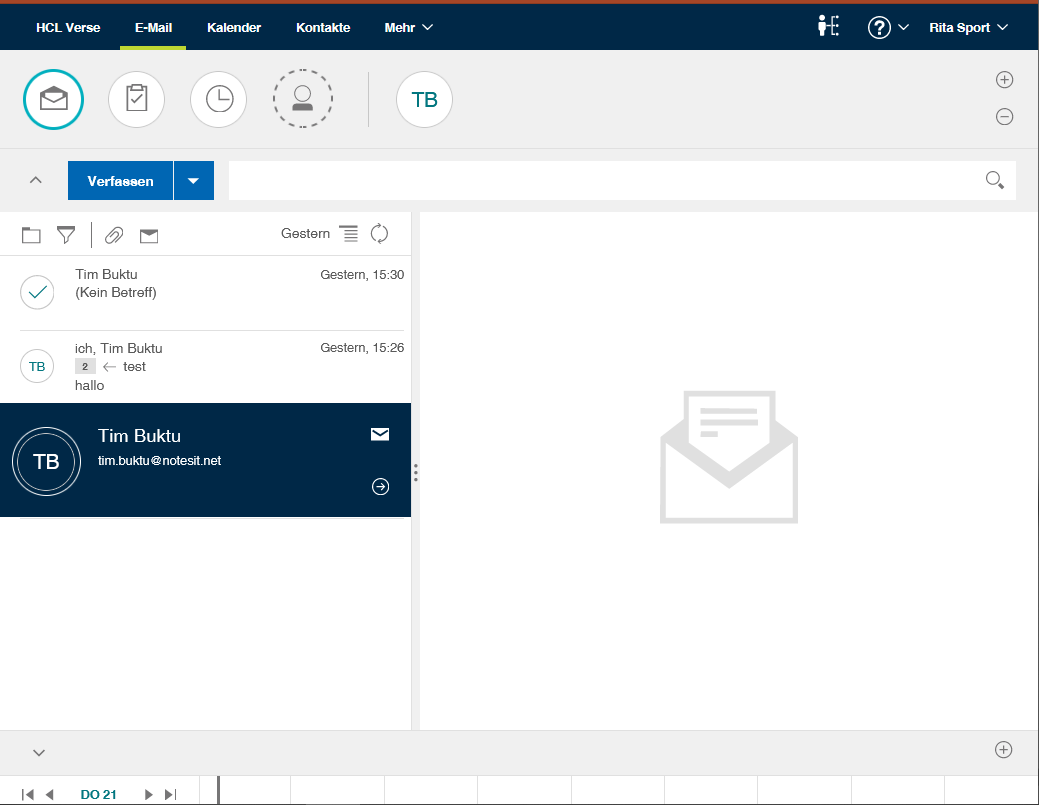The height and width of the screenshot is (805, 1039).
Task: Expand the Mehr menu
Action: pos(408,28)
